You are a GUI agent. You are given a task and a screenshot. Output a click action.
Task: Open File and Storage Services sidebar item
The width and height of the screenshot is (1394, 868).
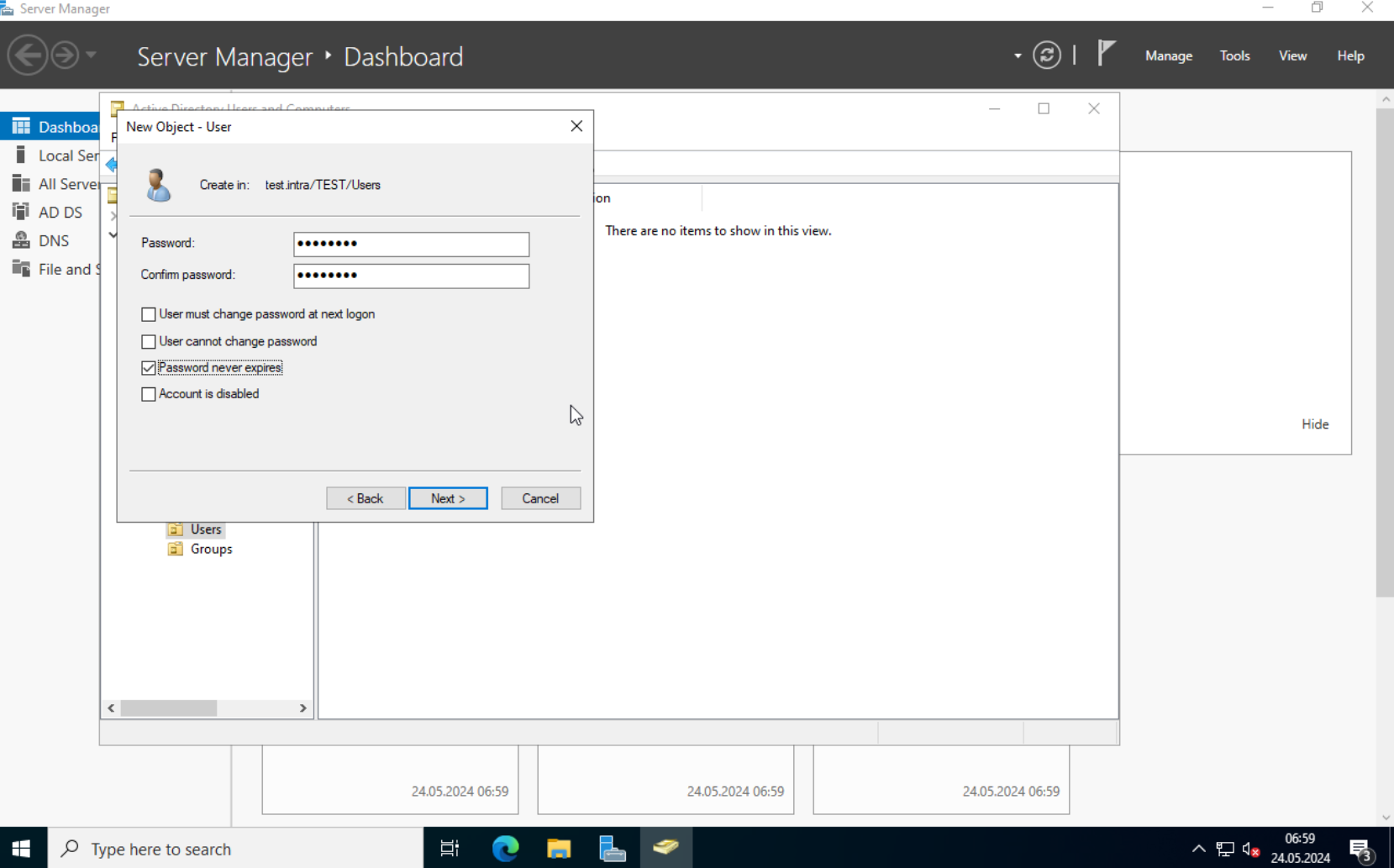tap(50, 269)
